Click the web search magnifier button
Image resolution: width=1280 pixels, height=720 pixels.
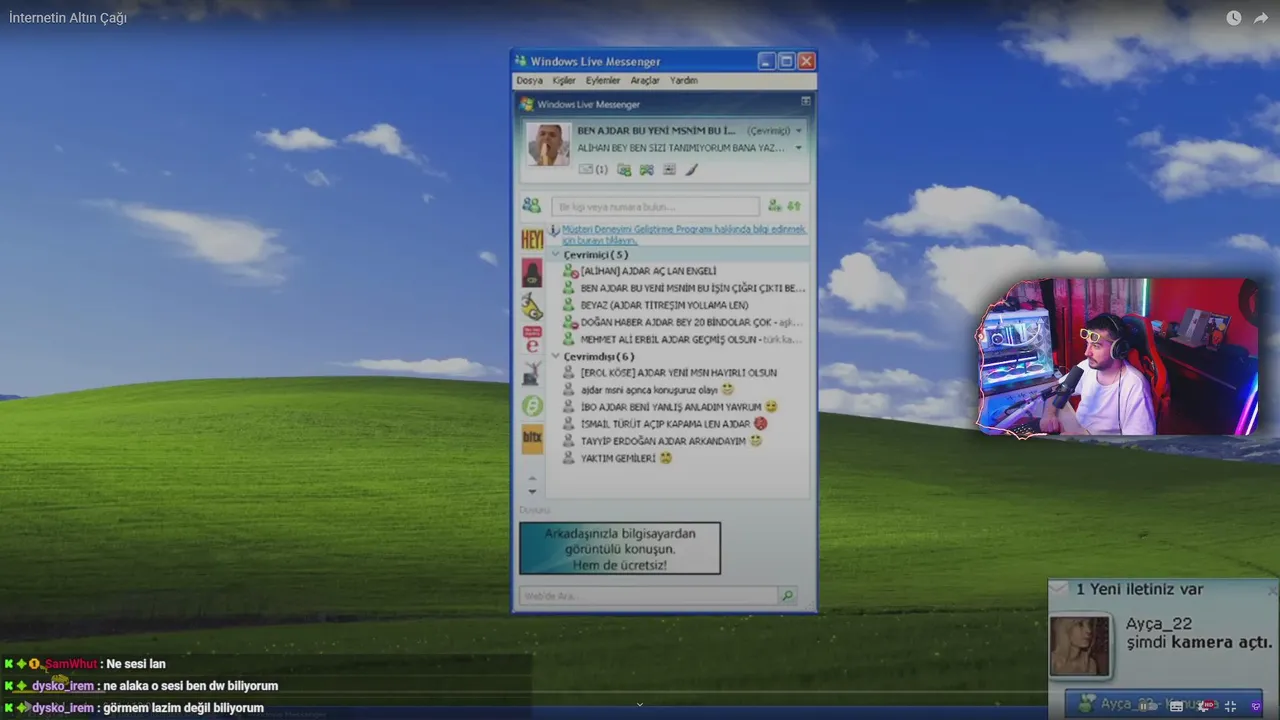[x=788, y=596]
